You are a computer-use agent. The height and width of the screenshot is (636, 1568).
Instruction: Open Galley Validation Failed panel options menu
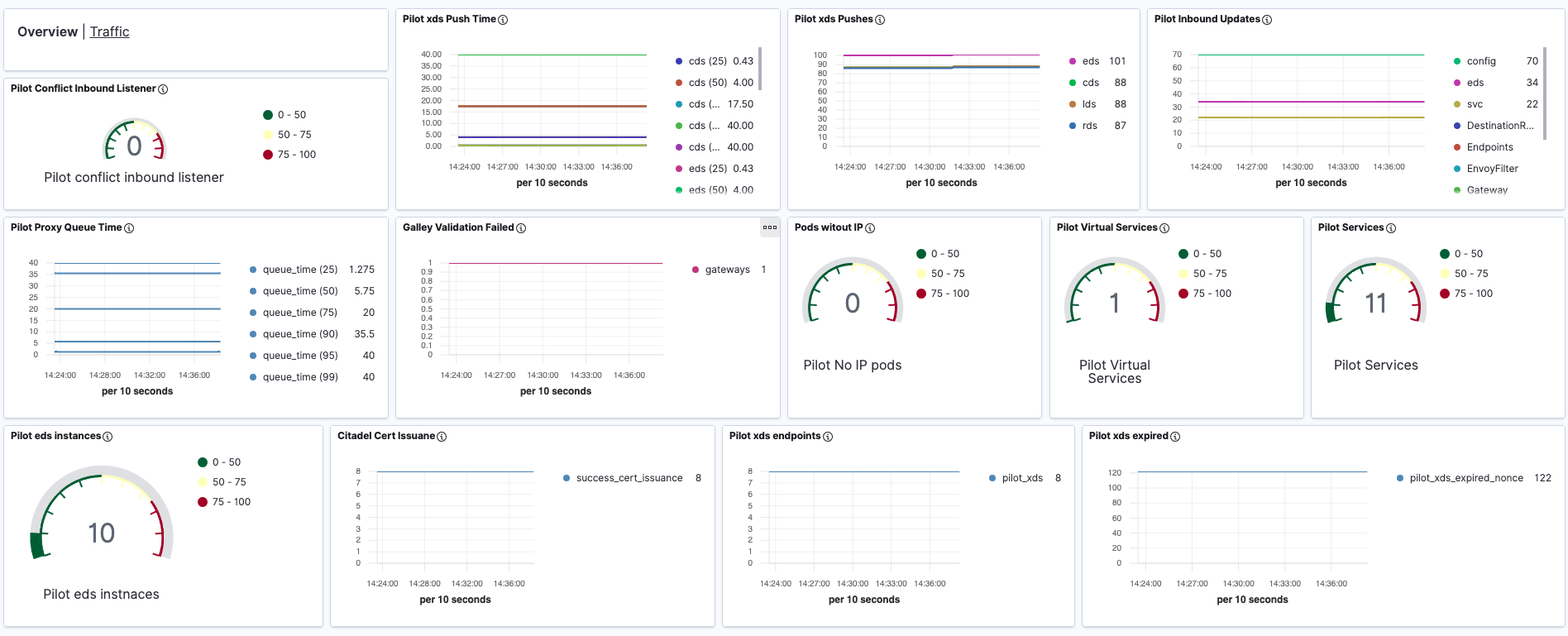click(x=770, y=227)
